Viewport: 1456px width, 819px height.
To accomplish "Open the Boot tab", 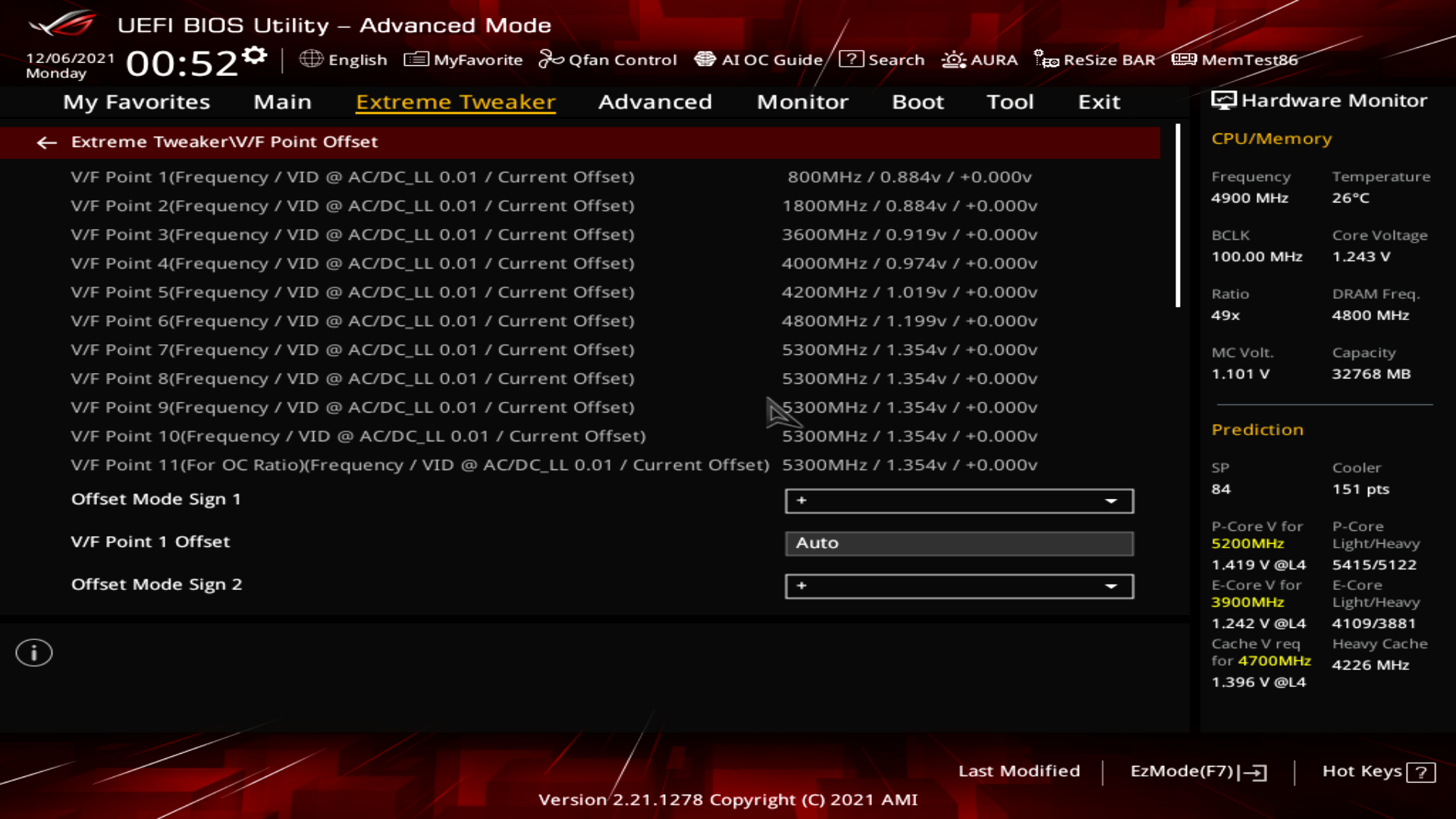I will click(x=918, y=102).
